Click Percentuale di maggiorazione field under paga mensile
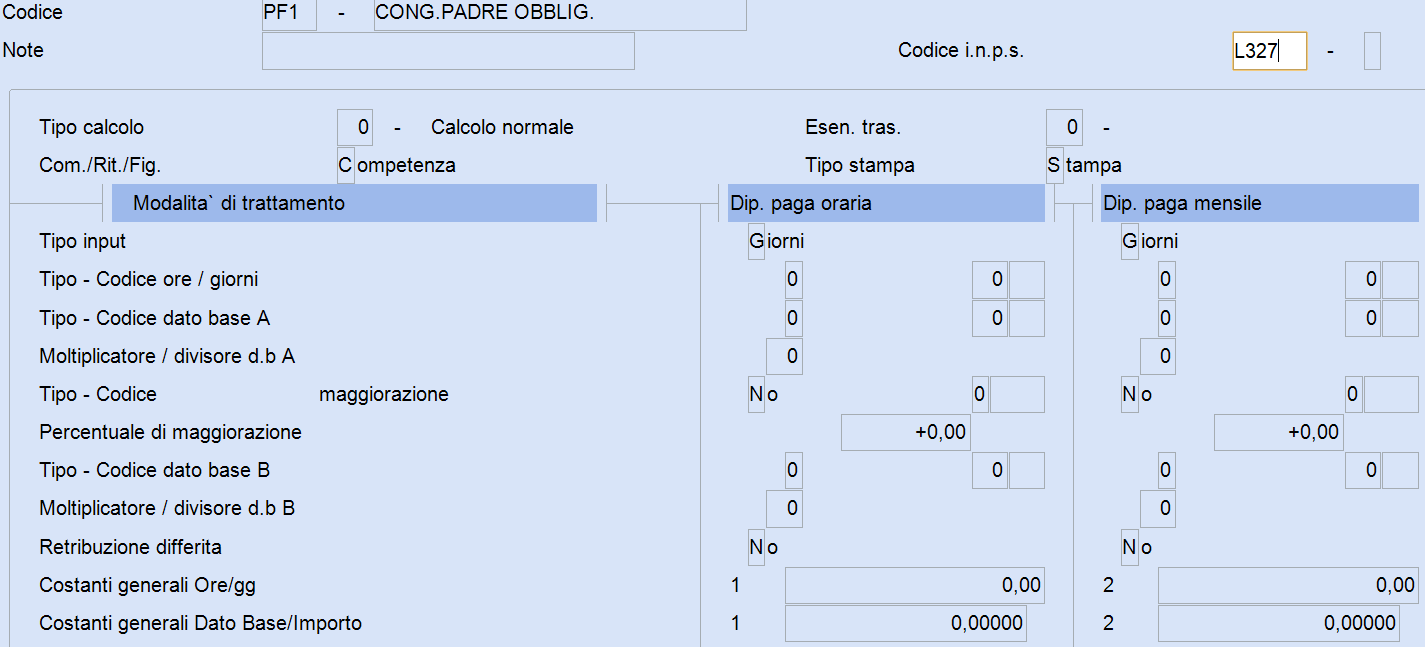 [1279, 432]
